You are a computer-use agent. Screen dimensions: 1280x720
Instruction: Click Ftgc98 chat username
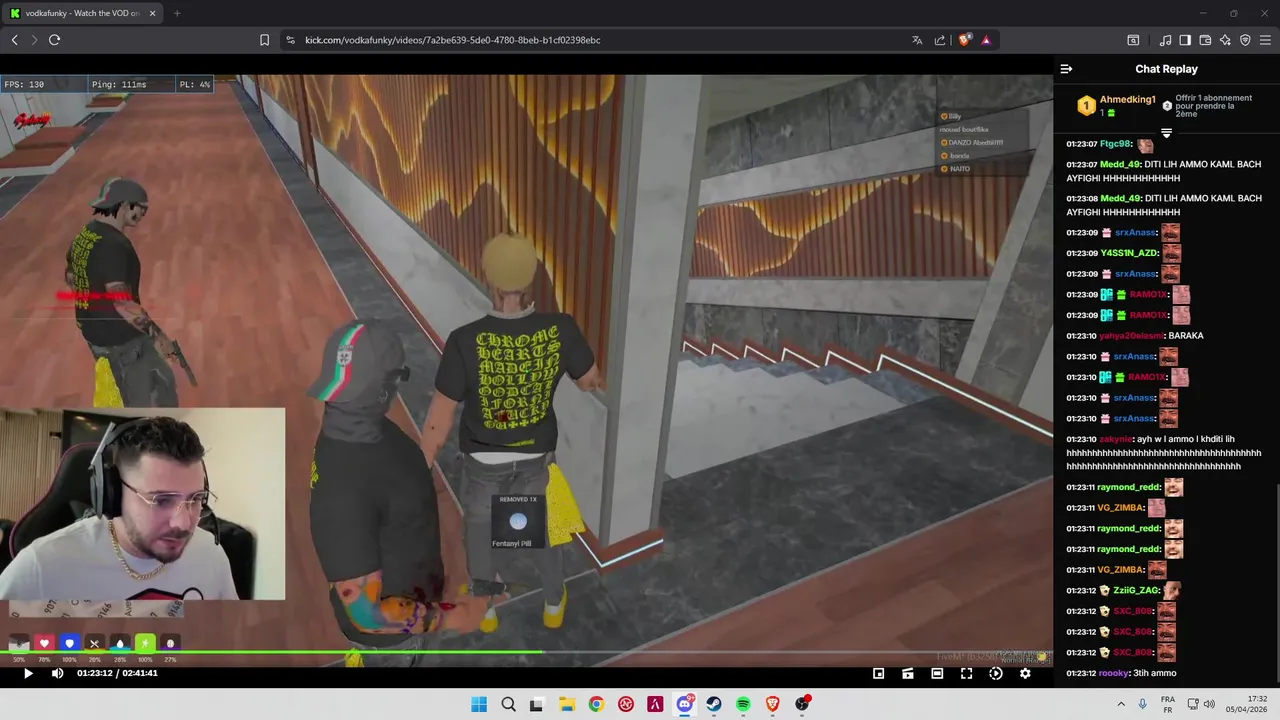[1115, 144]
